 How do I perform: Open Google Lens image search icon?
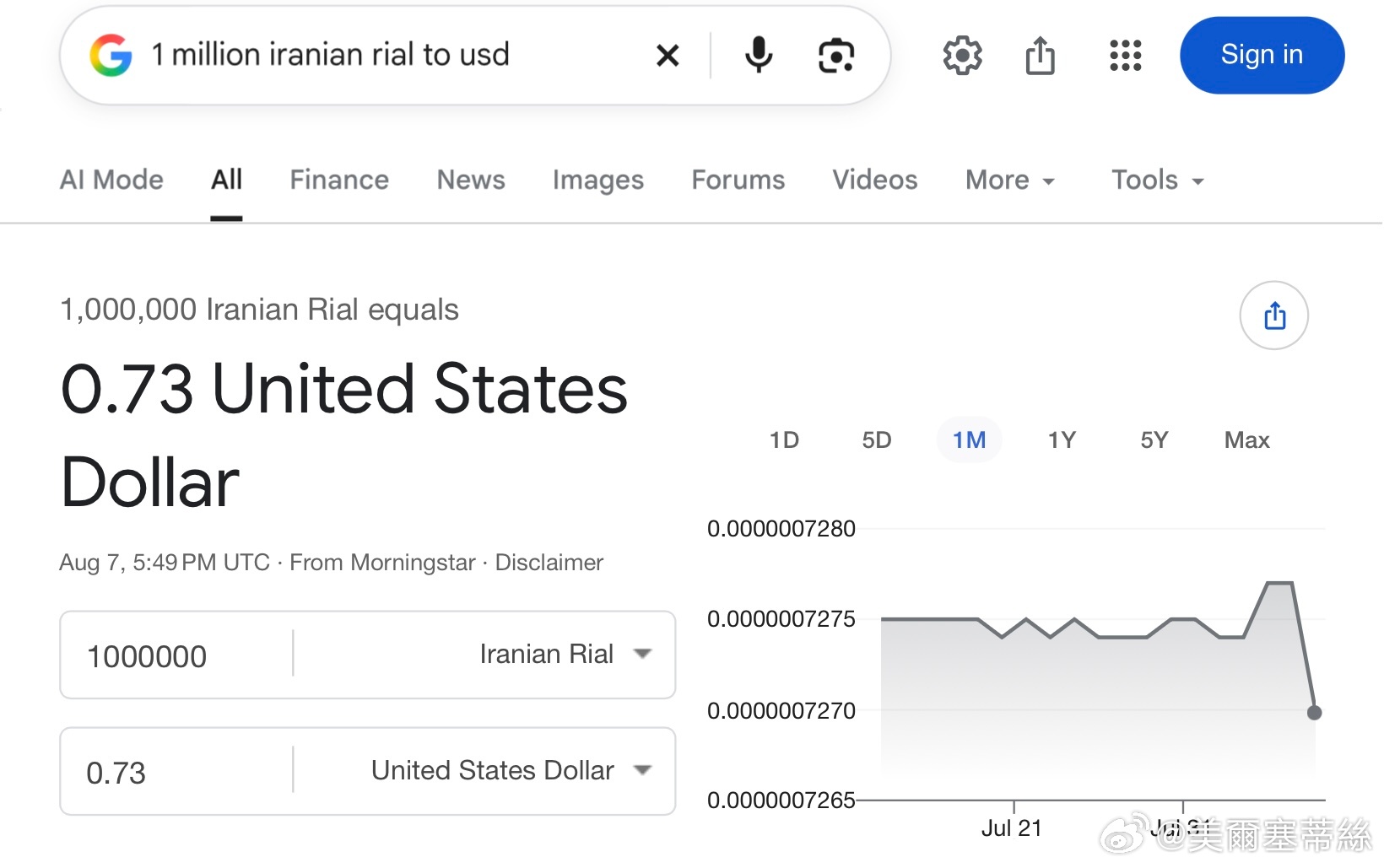click(836, 56)
